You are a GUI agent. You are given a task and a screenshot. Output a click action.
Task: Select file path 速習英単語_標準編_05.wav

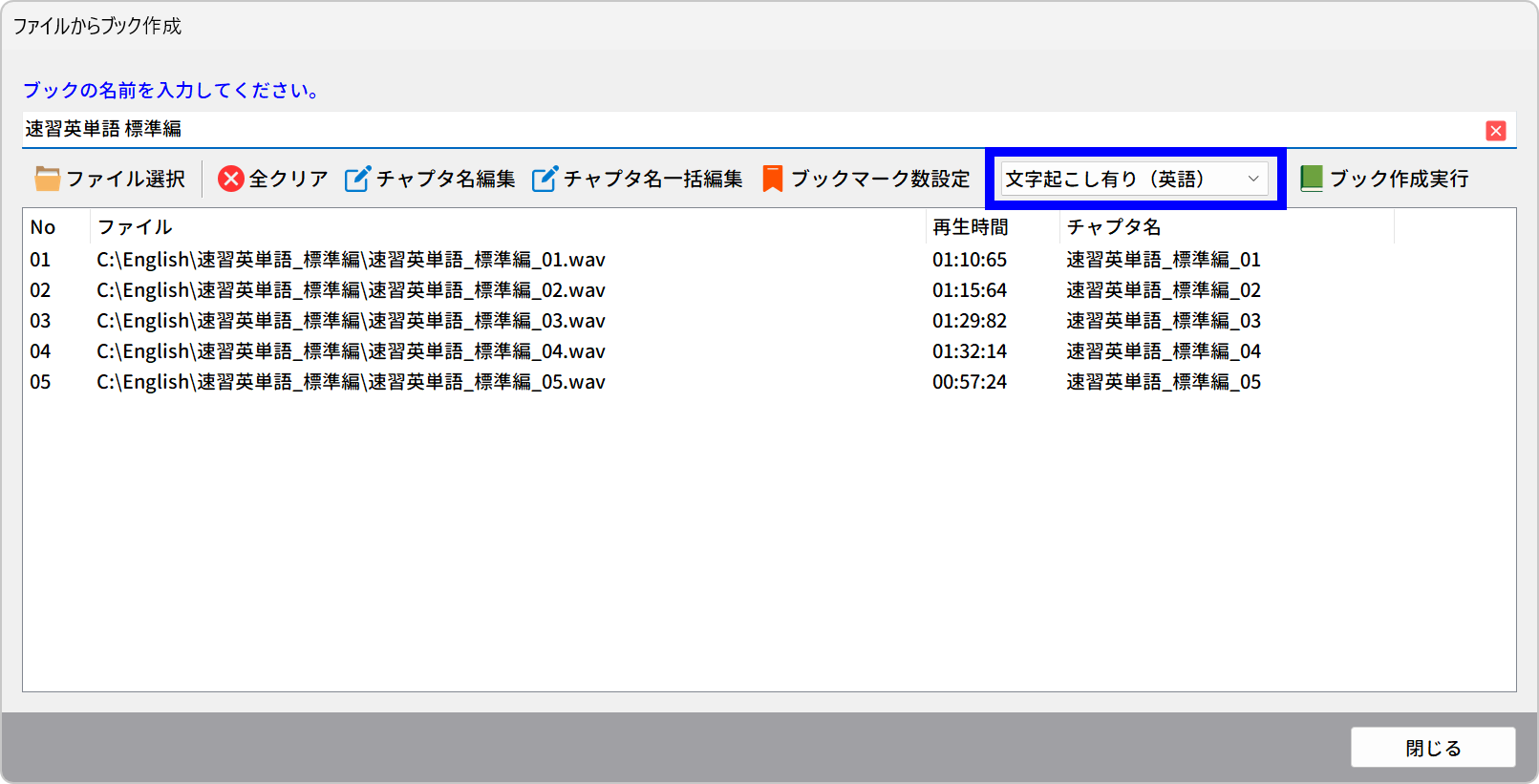[x=351, y=382]
